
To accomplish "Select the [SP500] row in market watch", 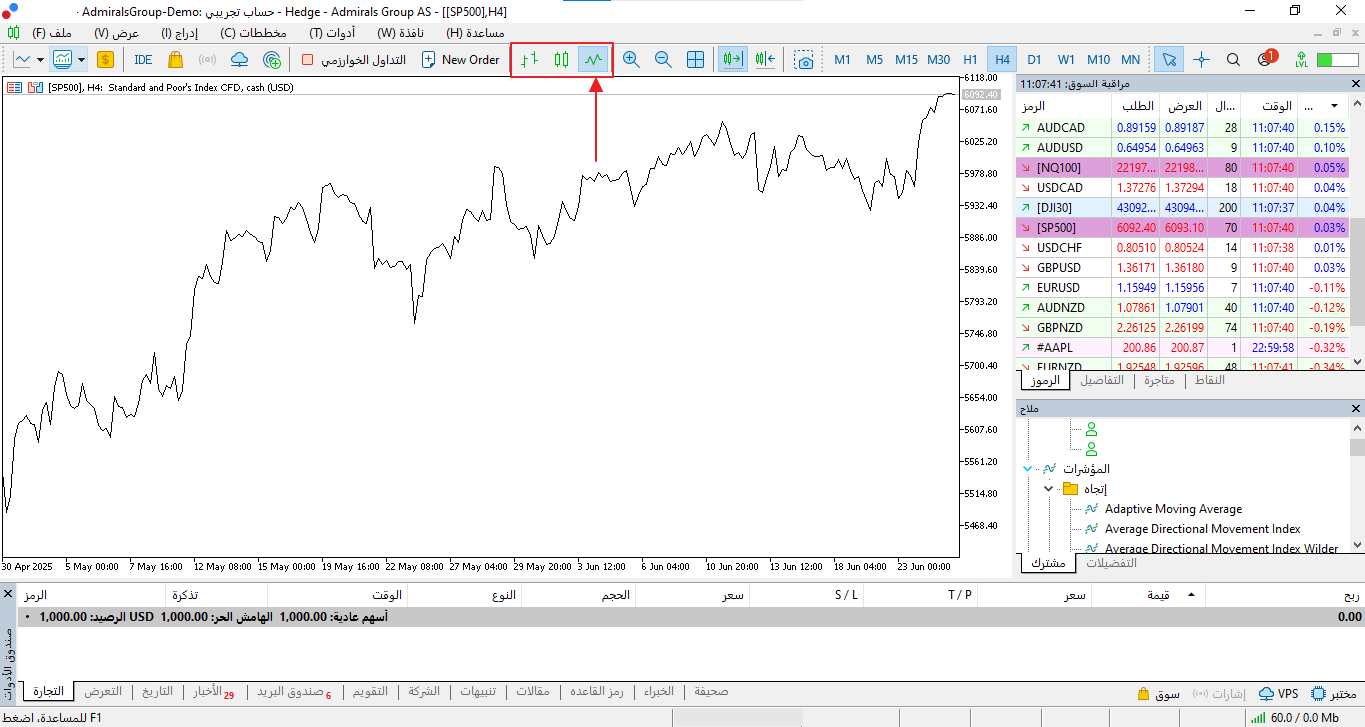I will pyautogui.click(x=1182, y=228).
